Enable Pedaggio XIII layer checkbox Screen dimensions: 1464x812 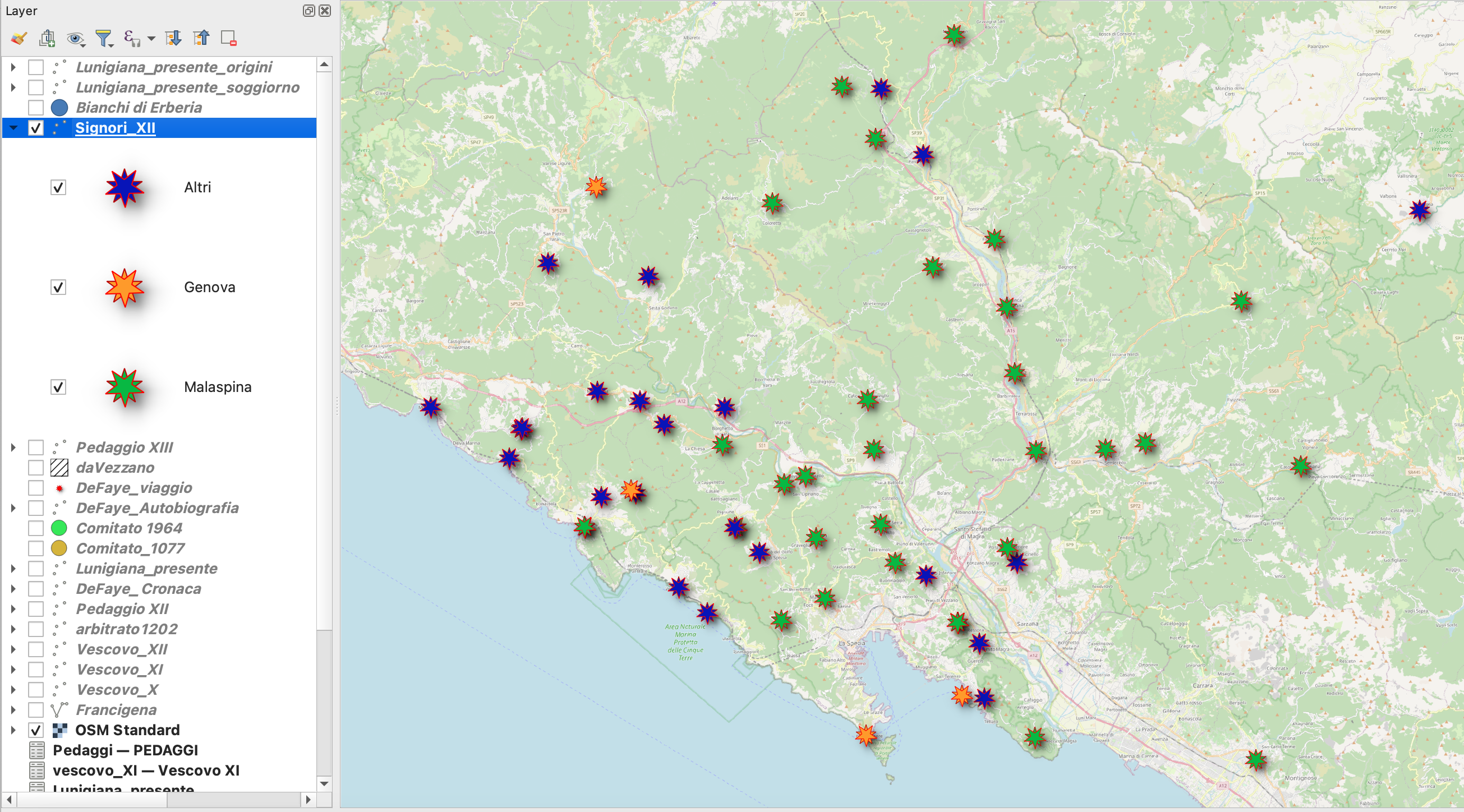coord(36,447)
